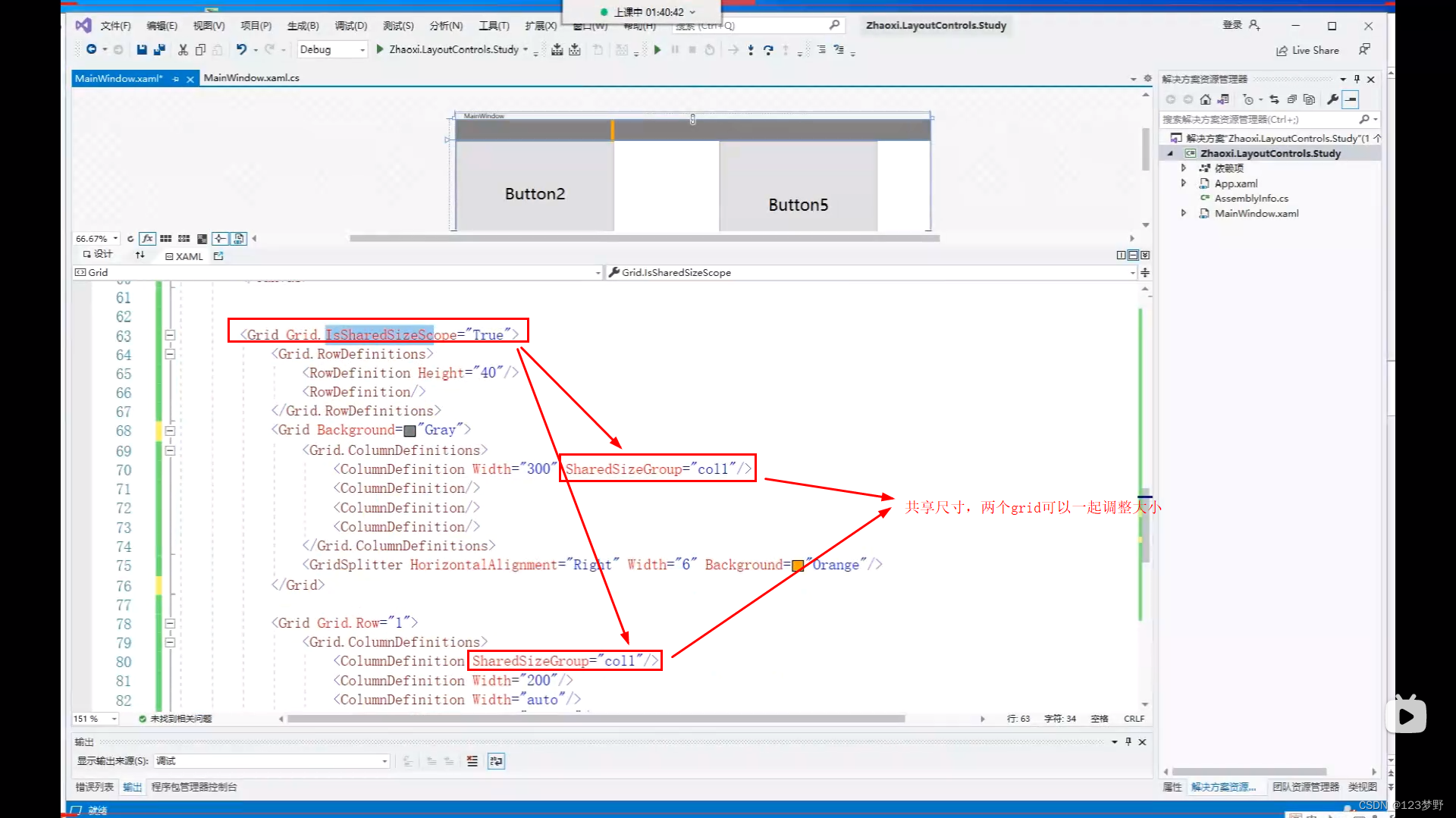
Task: Toggle the fx effects button in designer
Action: (x=148, y=239)
